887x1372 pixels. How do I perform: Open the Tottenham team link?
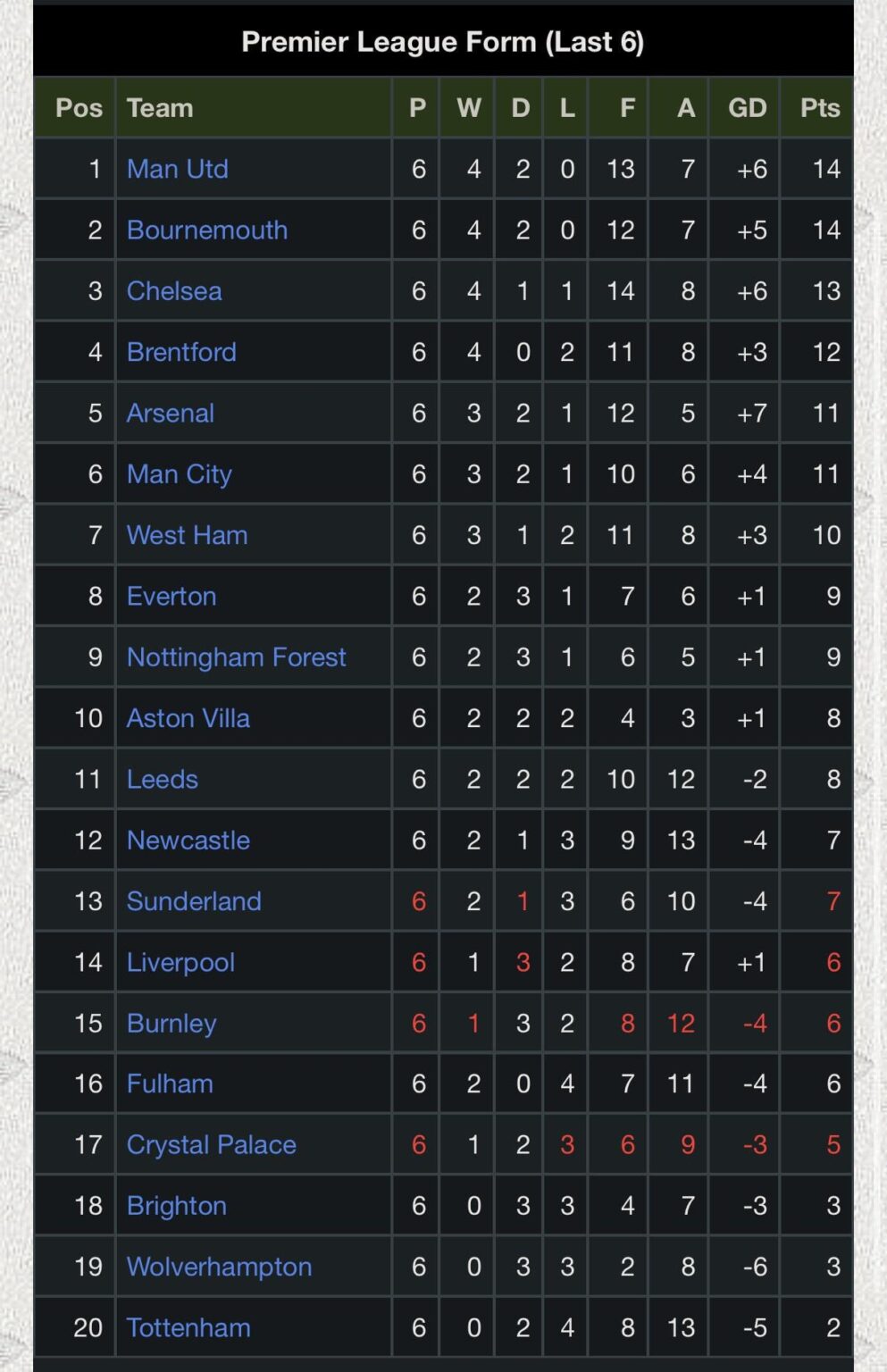click(x=187, y=1327)
